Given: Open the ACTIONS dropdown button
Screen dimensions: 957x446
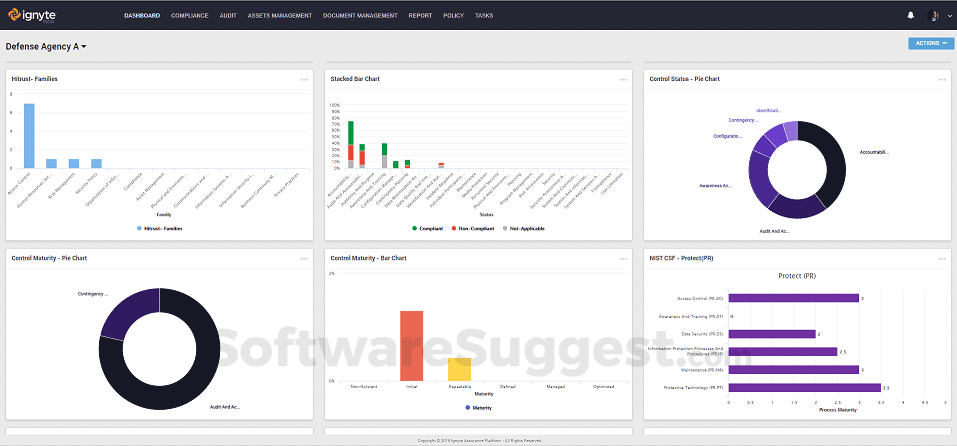Looking at the screenshot, I should click(931, 43).
